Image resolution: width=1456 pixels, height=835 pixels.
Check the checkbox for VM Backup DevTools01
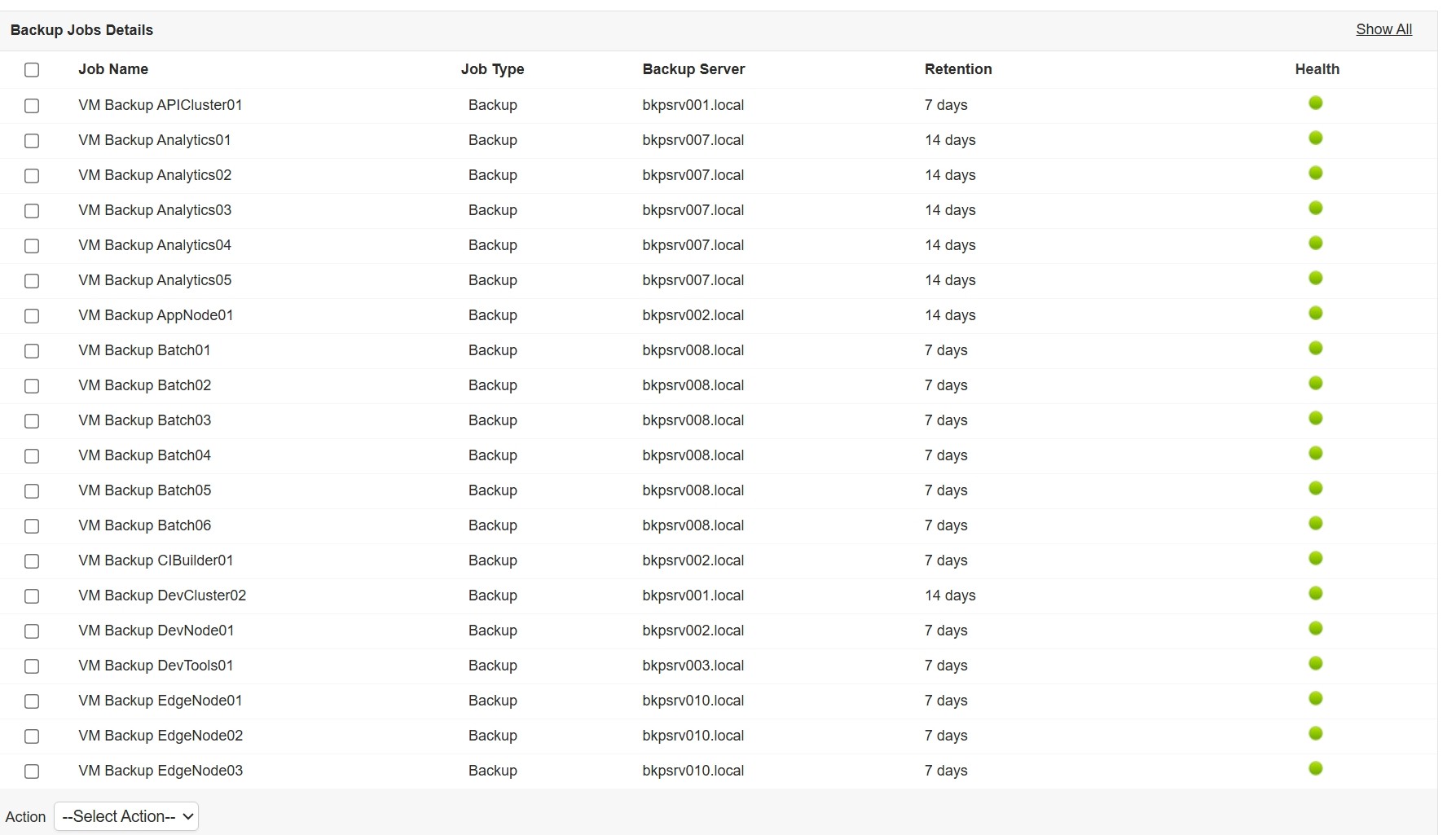[32, 666]
